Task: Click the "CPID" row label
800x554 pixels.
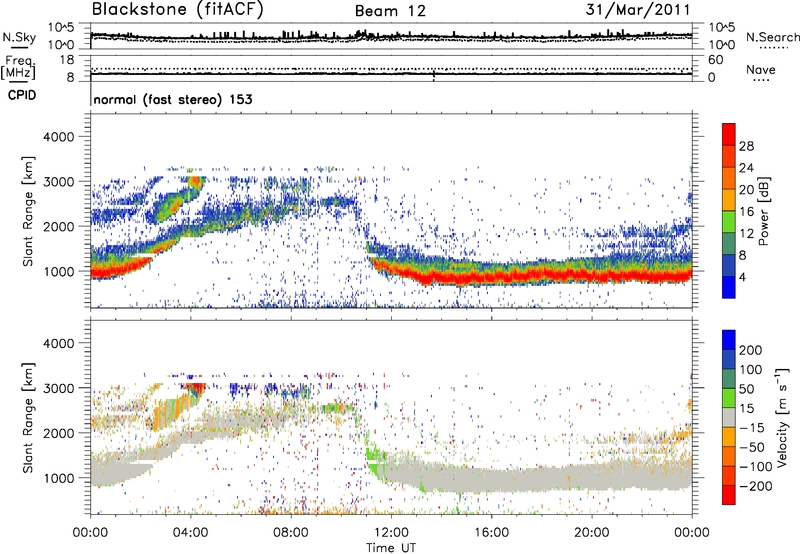Action: click(22, 95)
